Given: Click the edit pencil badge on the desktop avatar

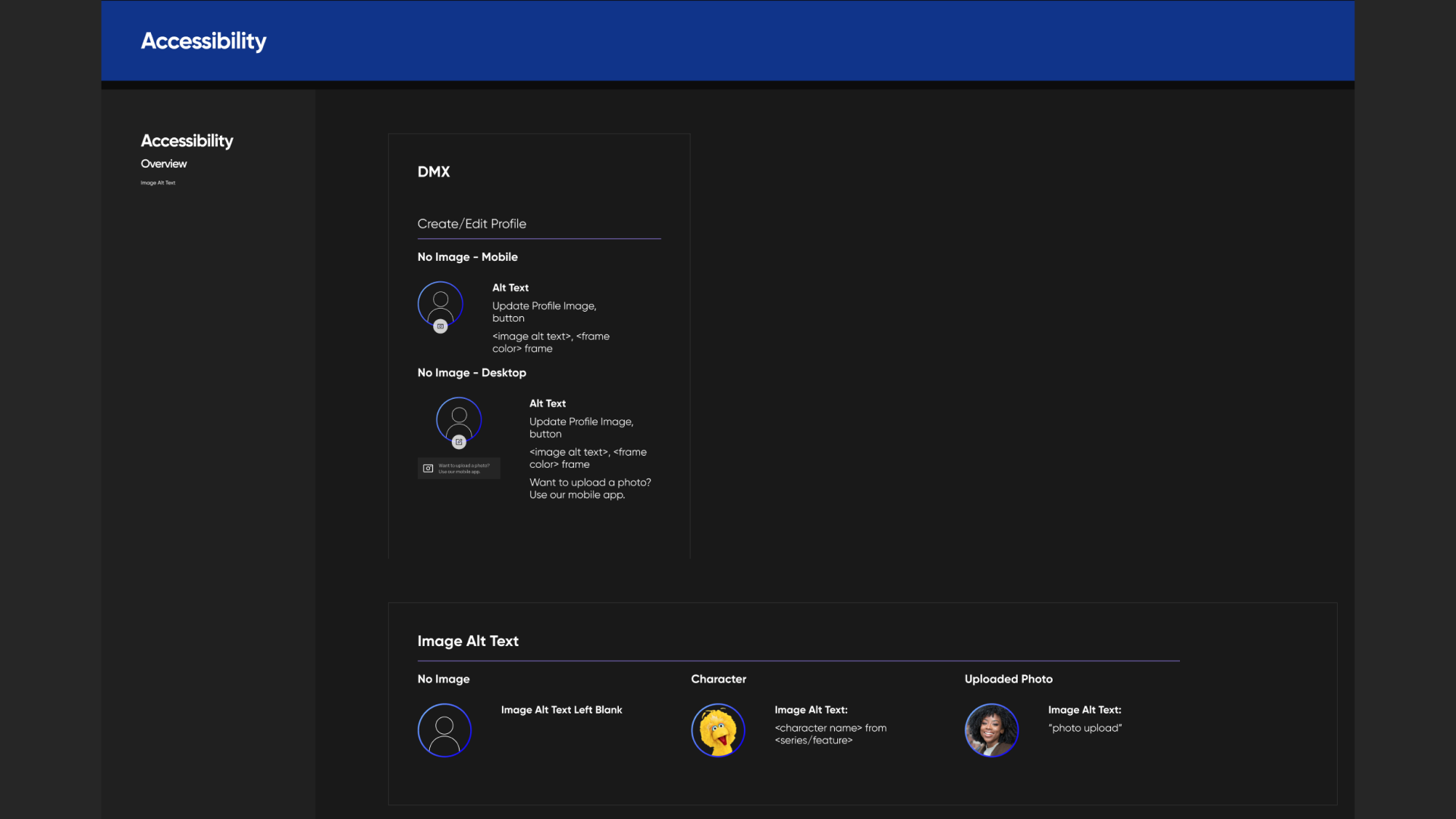Looking at the screenshot, I should (459, 441).
